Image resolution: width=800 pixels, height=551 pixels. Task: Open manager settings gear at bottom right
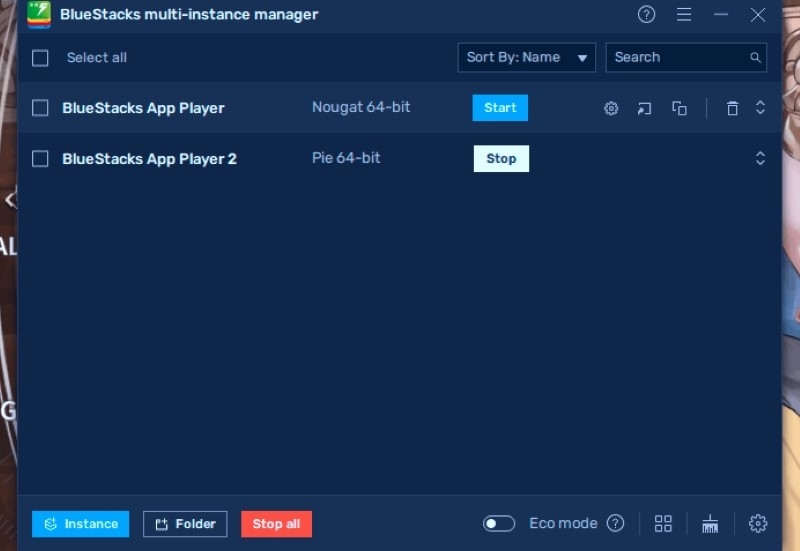pos(758,523)
